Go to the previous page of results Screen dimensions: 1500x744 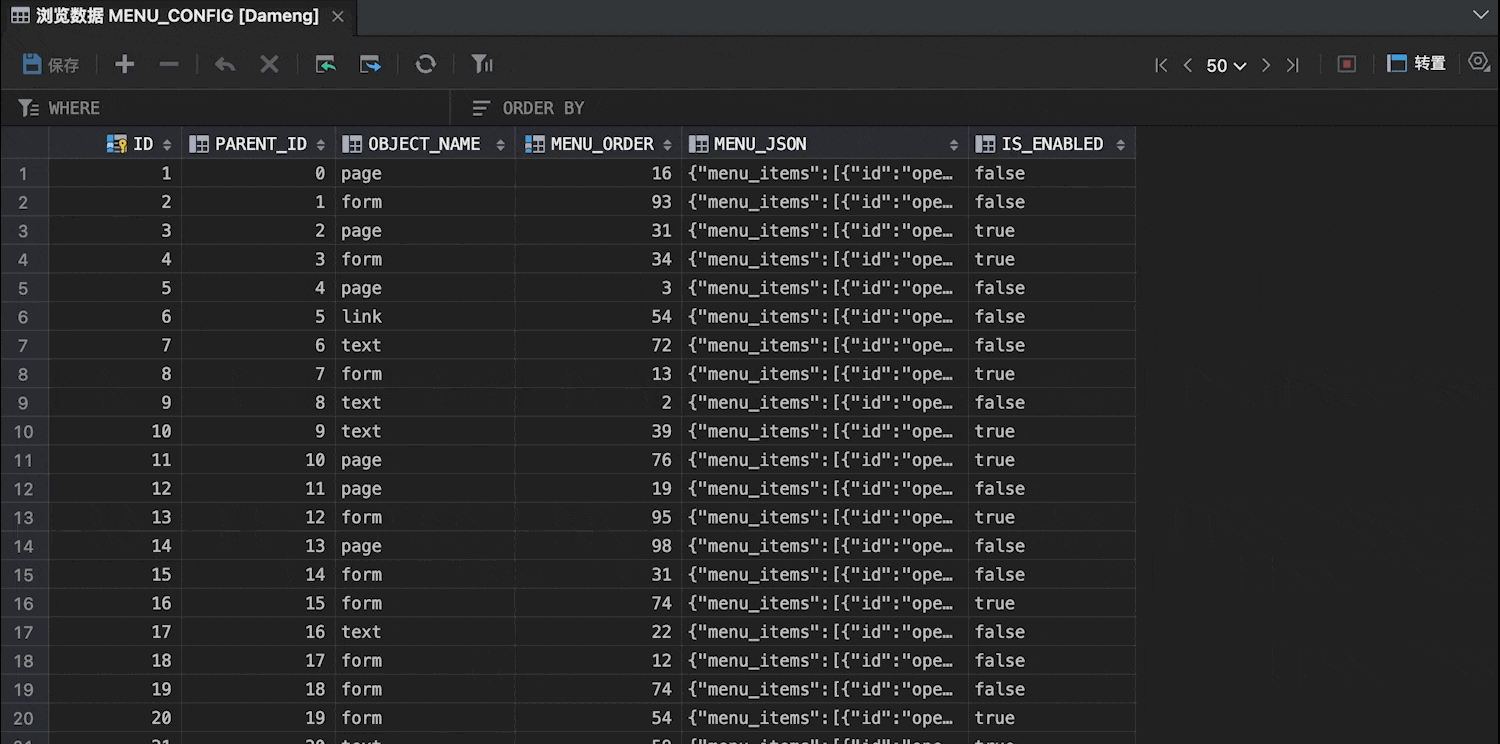point(1188,65)
